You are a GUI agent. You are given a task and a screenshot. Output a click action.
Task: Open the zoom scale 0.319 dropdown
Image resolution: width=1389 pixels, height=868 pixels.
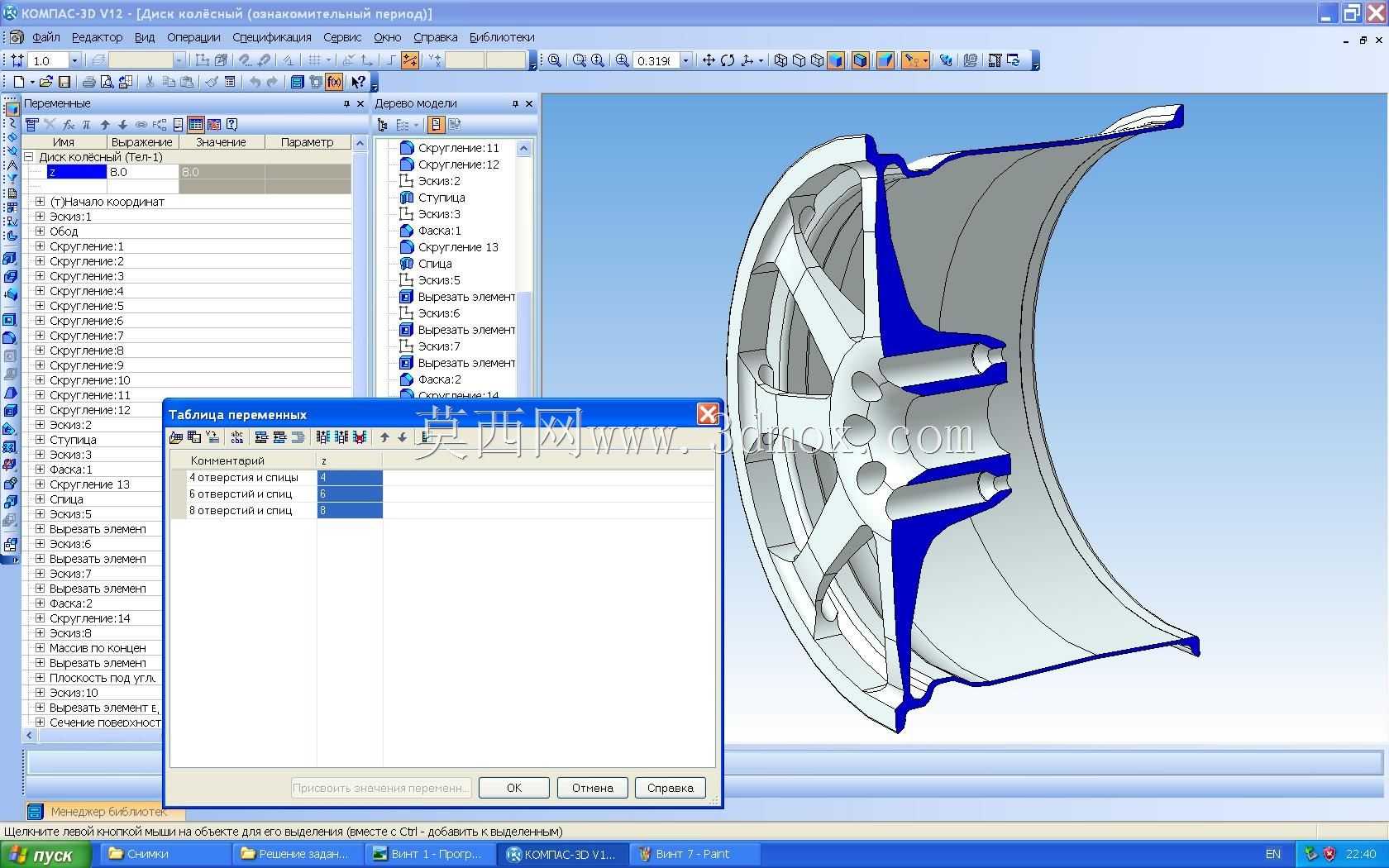[x=685, y=60]
